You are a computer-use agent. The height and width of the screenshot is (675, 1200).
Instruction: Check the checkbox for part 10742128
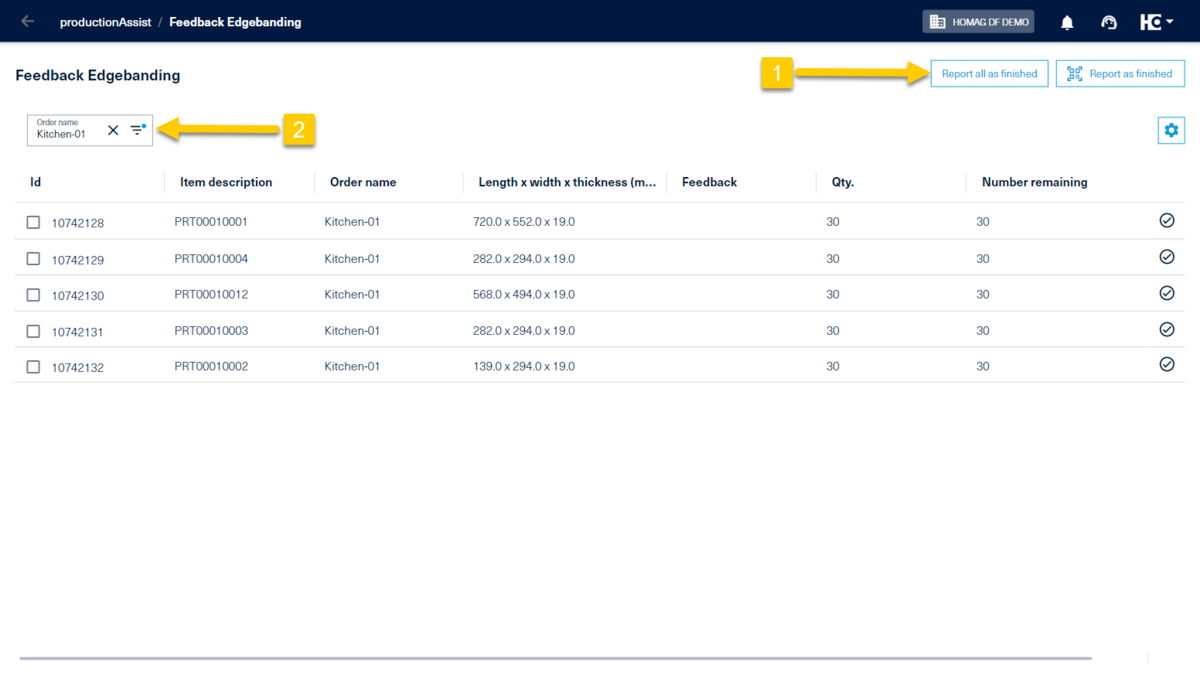point(33,221)
